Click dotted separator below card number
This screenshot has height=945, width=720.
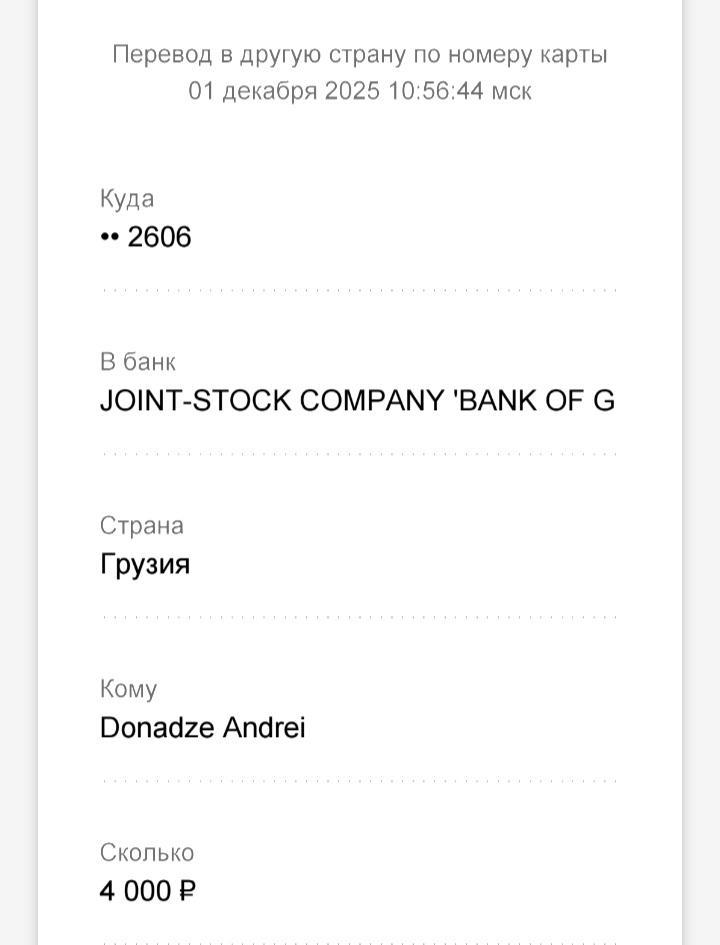pos(359,290)
